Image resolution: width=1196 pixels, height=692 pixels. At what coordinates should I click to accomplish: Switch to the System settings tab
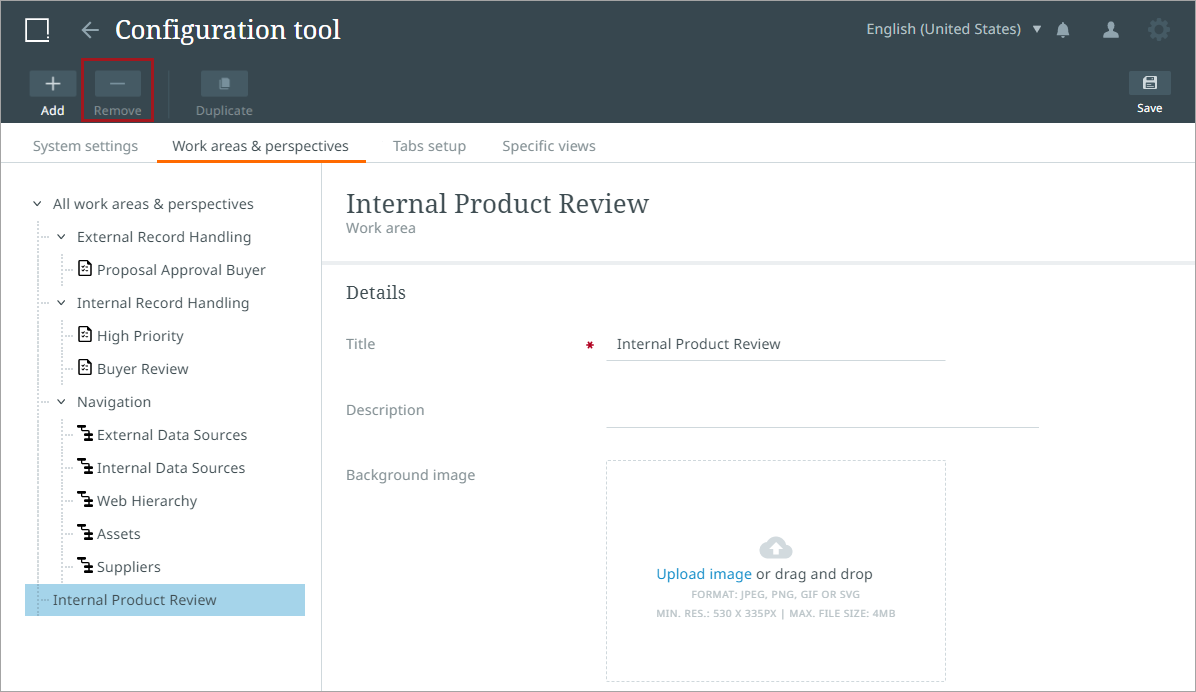tap(85, 146)
